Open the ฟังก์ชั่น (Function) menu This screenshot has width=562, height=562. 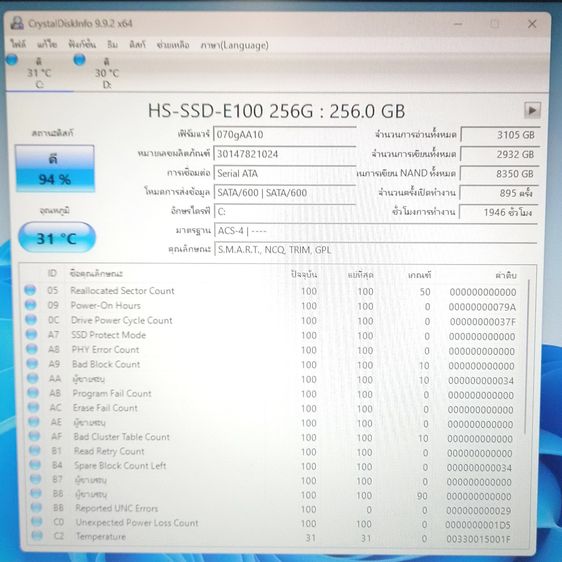point(82,44)
